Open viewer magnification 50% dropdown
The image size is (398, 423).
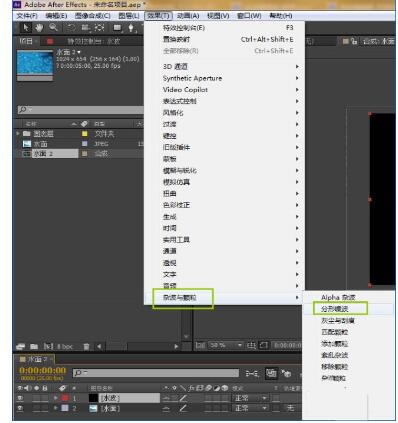click(226, 345)
